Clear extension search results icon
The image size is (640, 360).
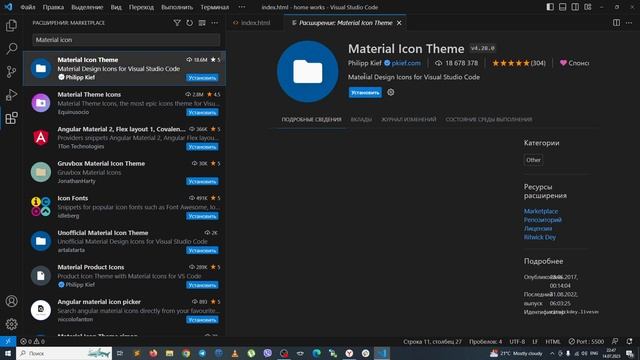coord(202,23)
